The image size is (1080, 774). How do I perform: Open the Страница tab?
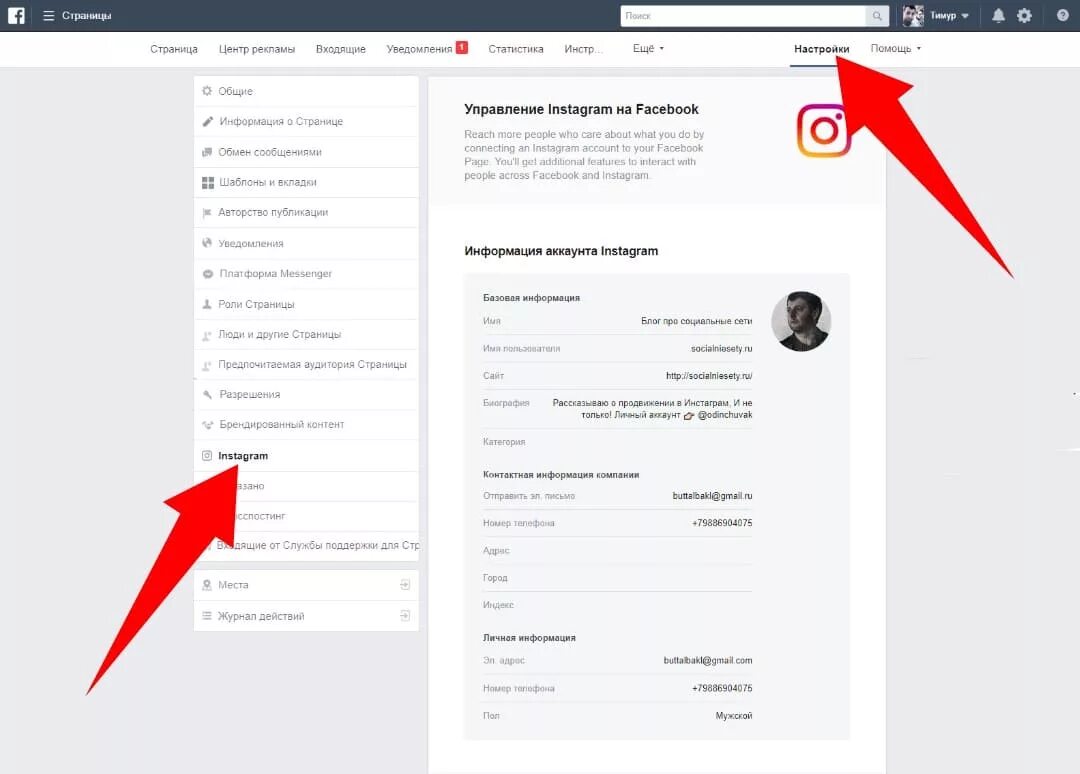[174, 49]
